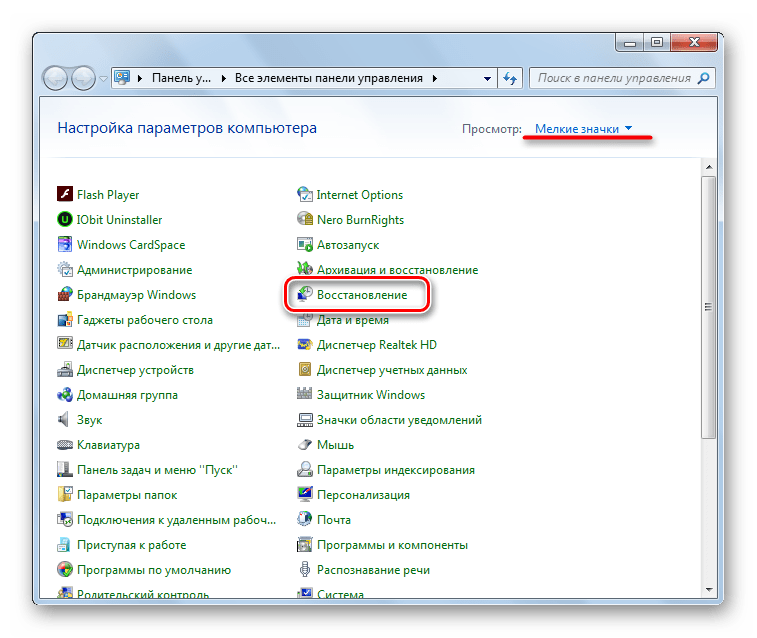Open the Диспетчер Realtek HD icon
Image resolution: width=757 pixels, height=638 pixels.
click(x=305, y=344)
